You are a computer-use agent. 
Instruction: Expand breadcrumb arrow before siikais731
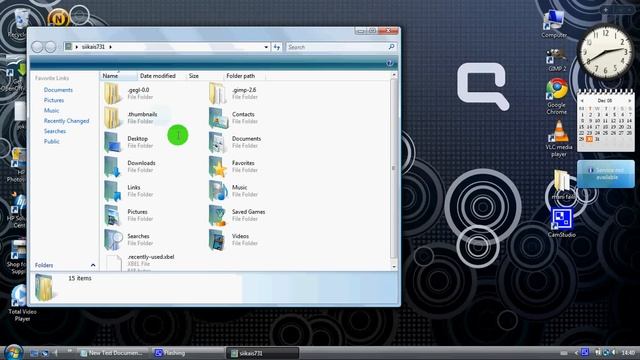click(x=76, y=47)
